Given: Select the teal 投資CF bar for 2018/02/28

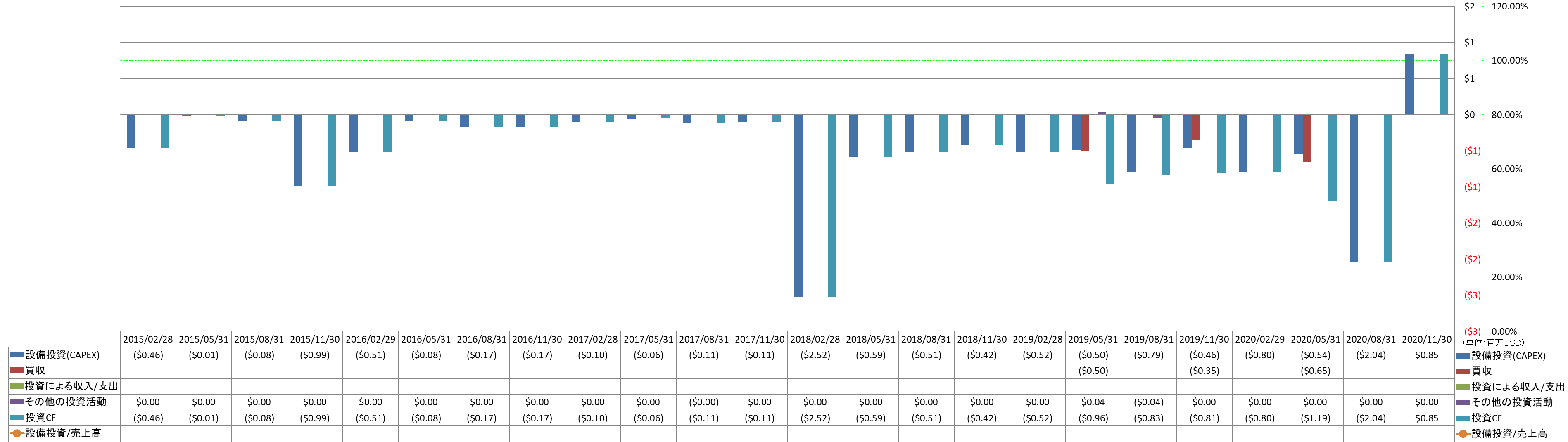Looking at the screenshot, I should pos(832,206).
